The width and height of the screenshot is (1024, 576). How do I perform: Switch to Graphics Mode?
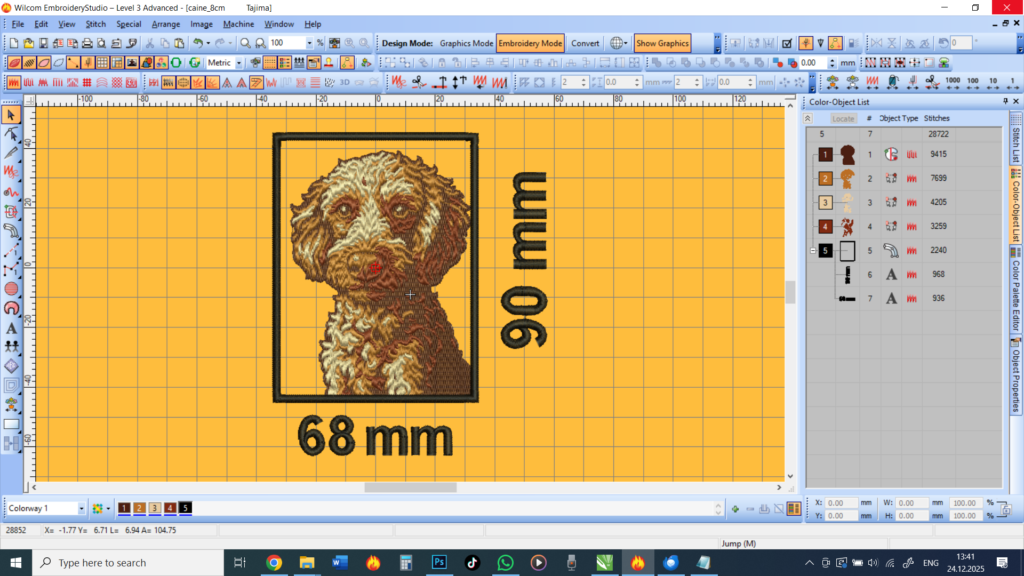466,43
